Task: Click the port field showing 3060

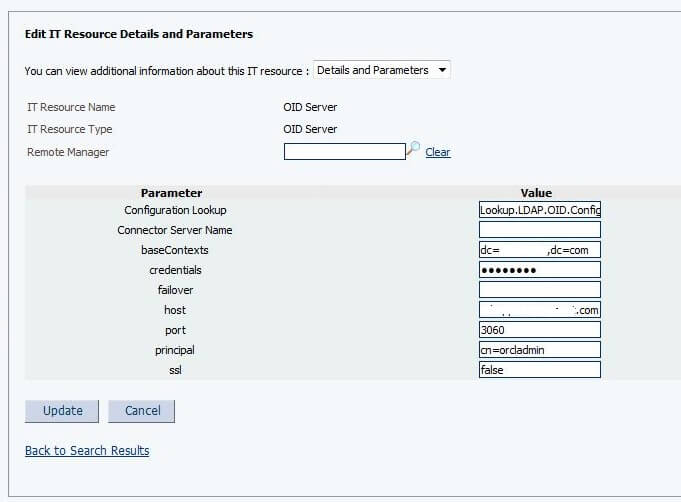Action: 540,330
